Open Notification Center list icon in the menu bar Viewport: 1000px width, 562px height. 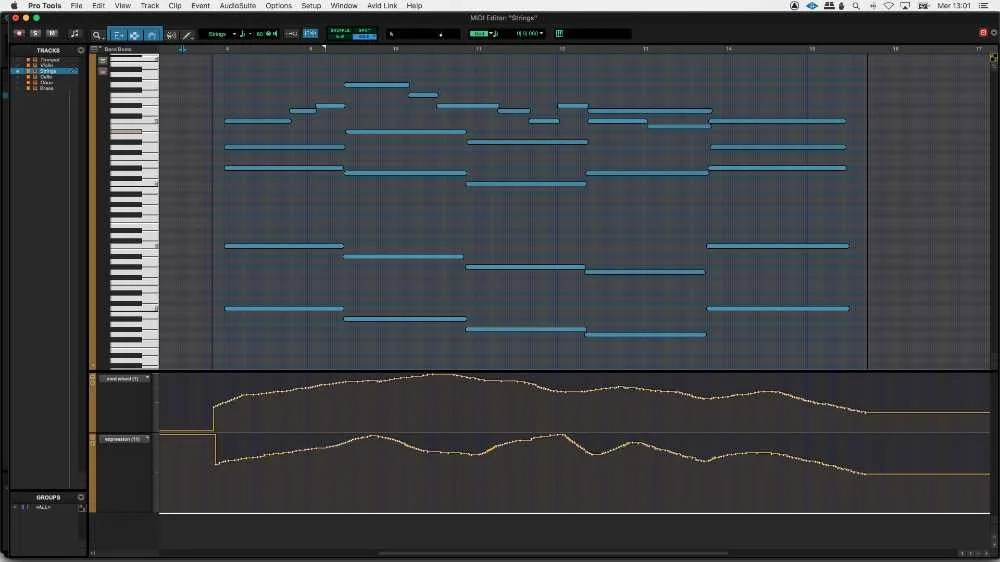[x=984, y=6]
